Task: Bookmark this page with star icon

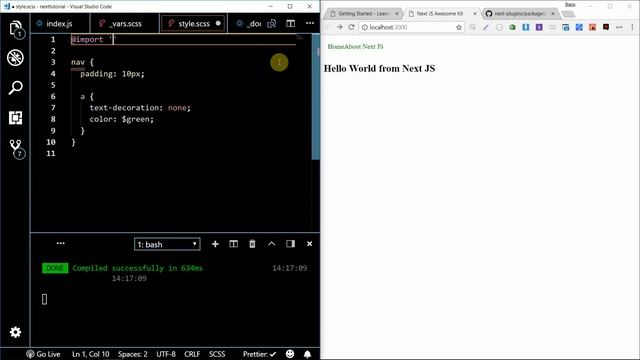Action: pos(459,27)
